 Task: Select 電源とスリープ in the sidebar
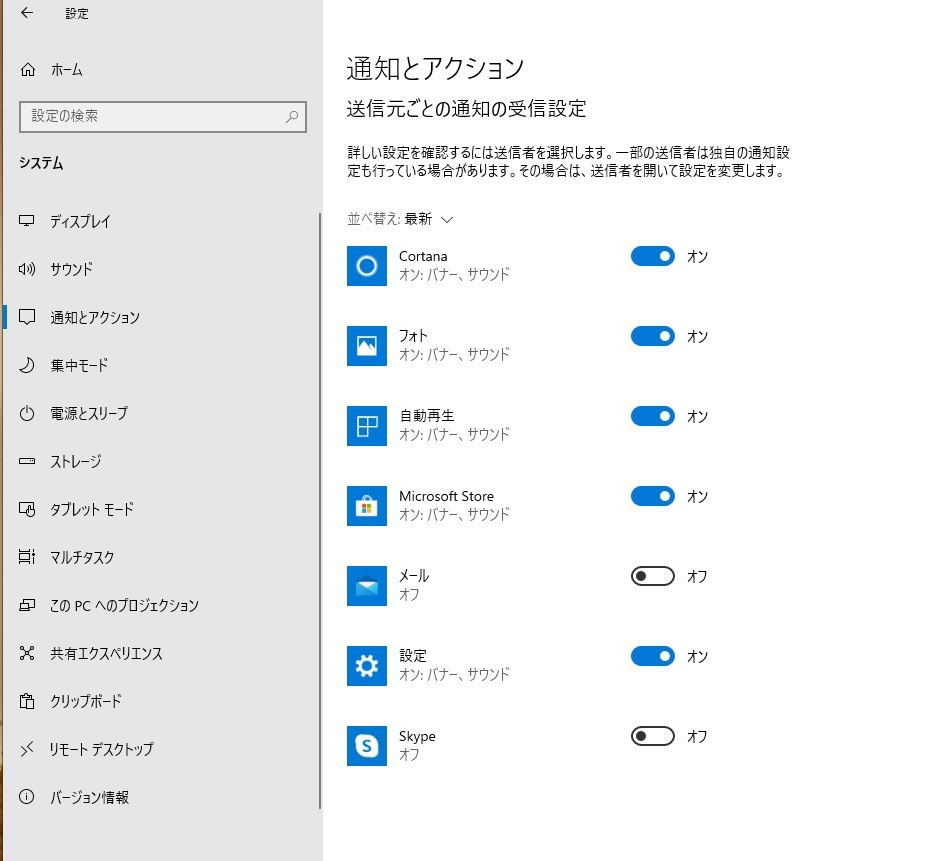point(89,413)
